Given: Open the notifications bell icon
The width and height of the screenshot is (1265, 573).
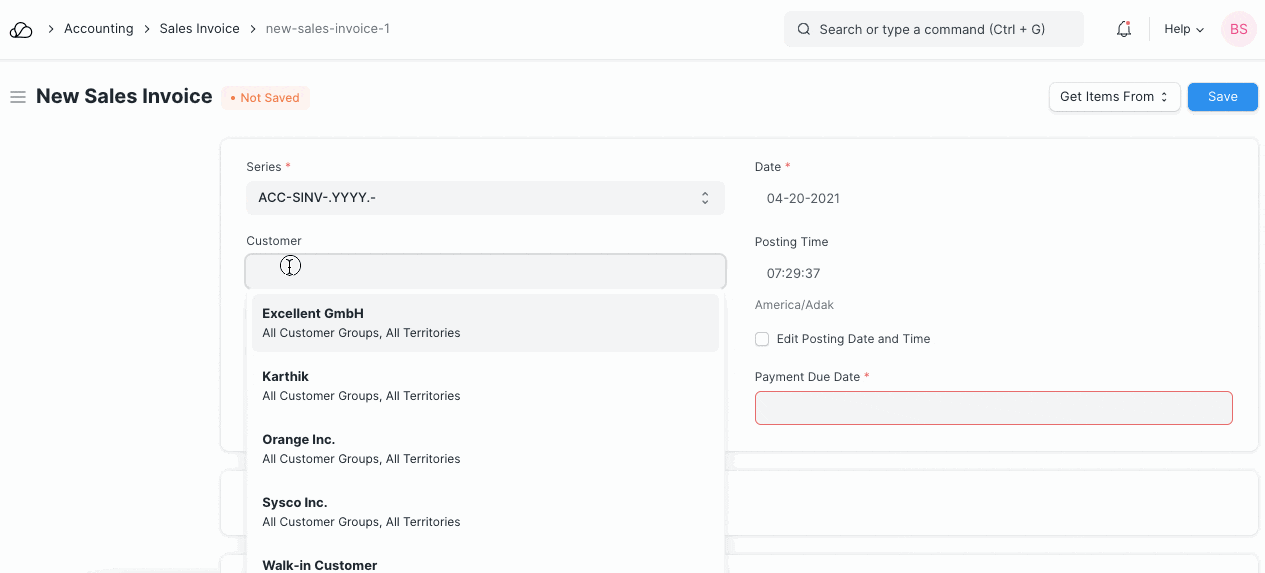Looking at the screenshot, I should point(1124,30).
